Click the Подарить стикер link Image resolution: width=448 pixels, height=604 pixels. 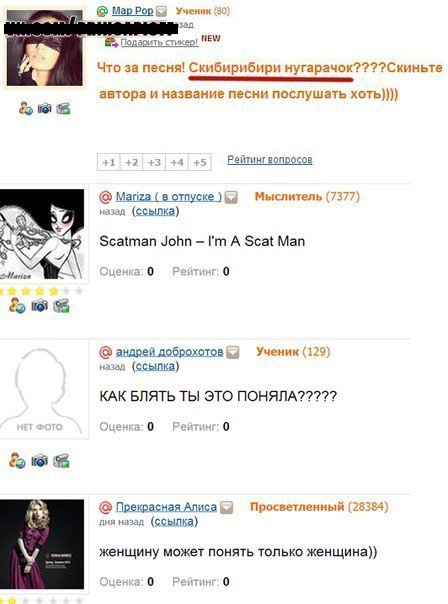[159, 42]
